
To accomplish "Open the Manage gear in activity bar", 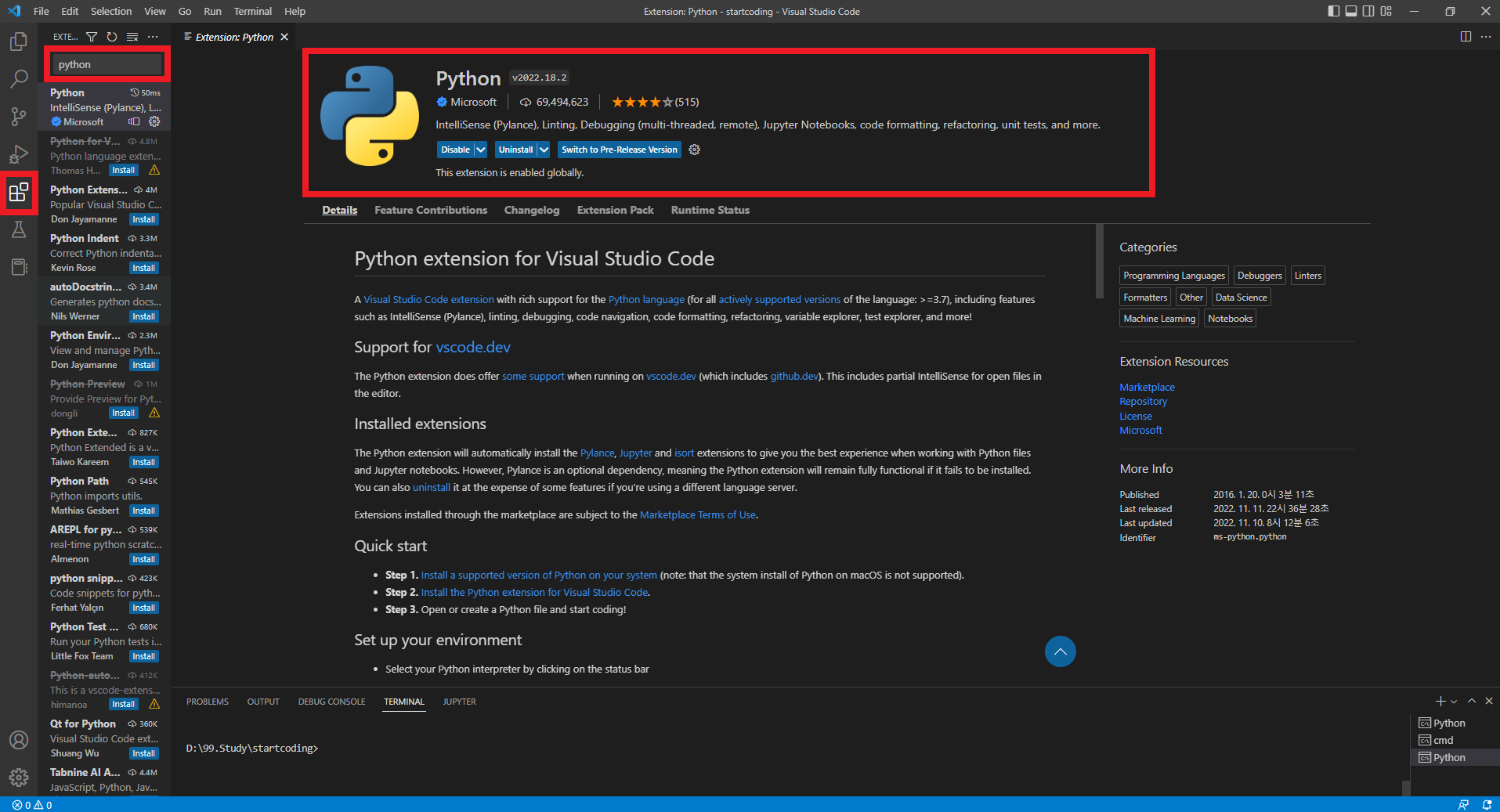I will [19, 778].
